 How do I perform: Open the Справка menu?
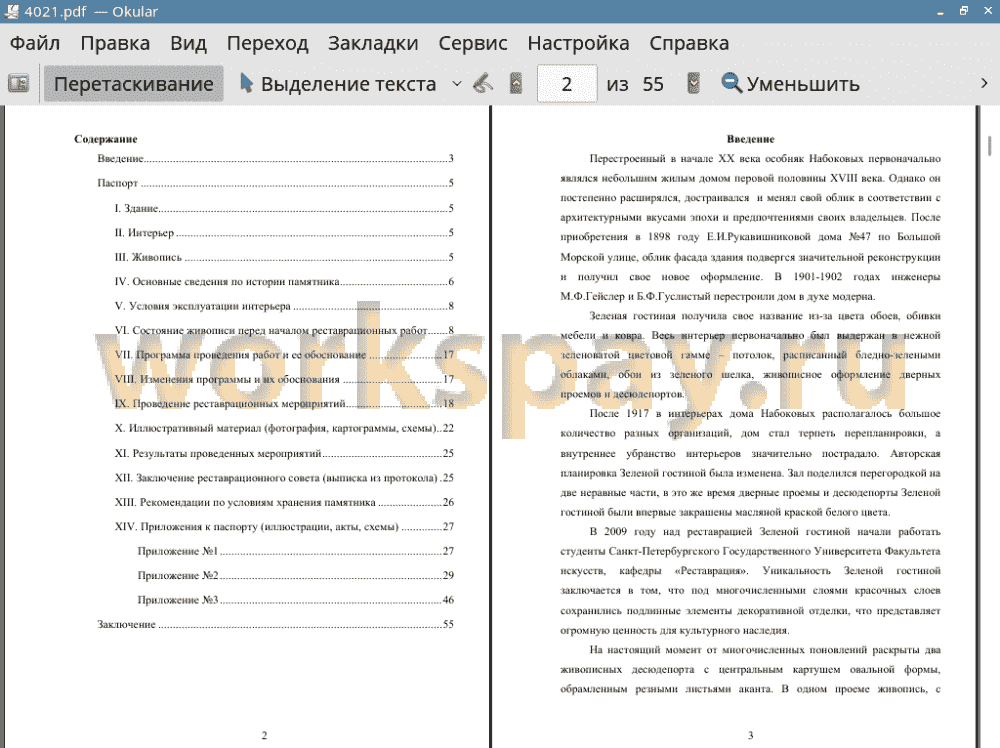[689, 43]
